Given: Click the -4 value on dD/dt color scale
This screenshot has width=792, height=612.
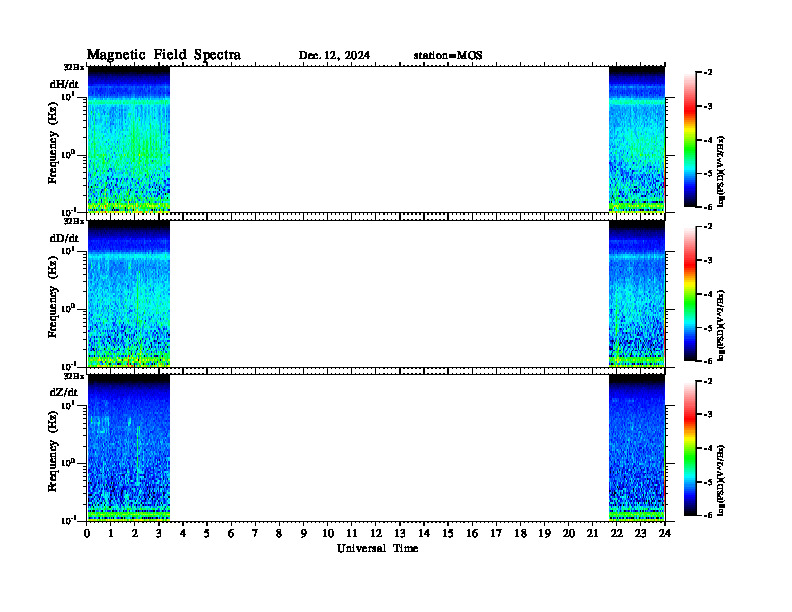Looking at the screenshot, I should (707, 294).
